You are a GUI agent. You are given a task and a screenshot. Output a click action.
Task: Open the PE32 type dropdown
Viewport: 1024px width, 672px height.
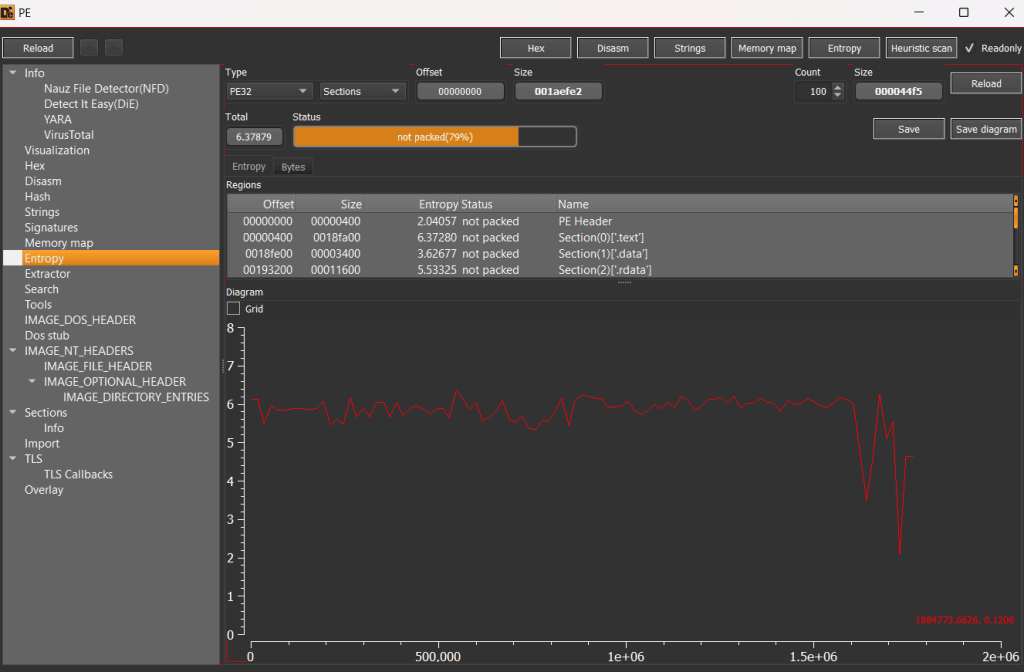pos(269,91)
